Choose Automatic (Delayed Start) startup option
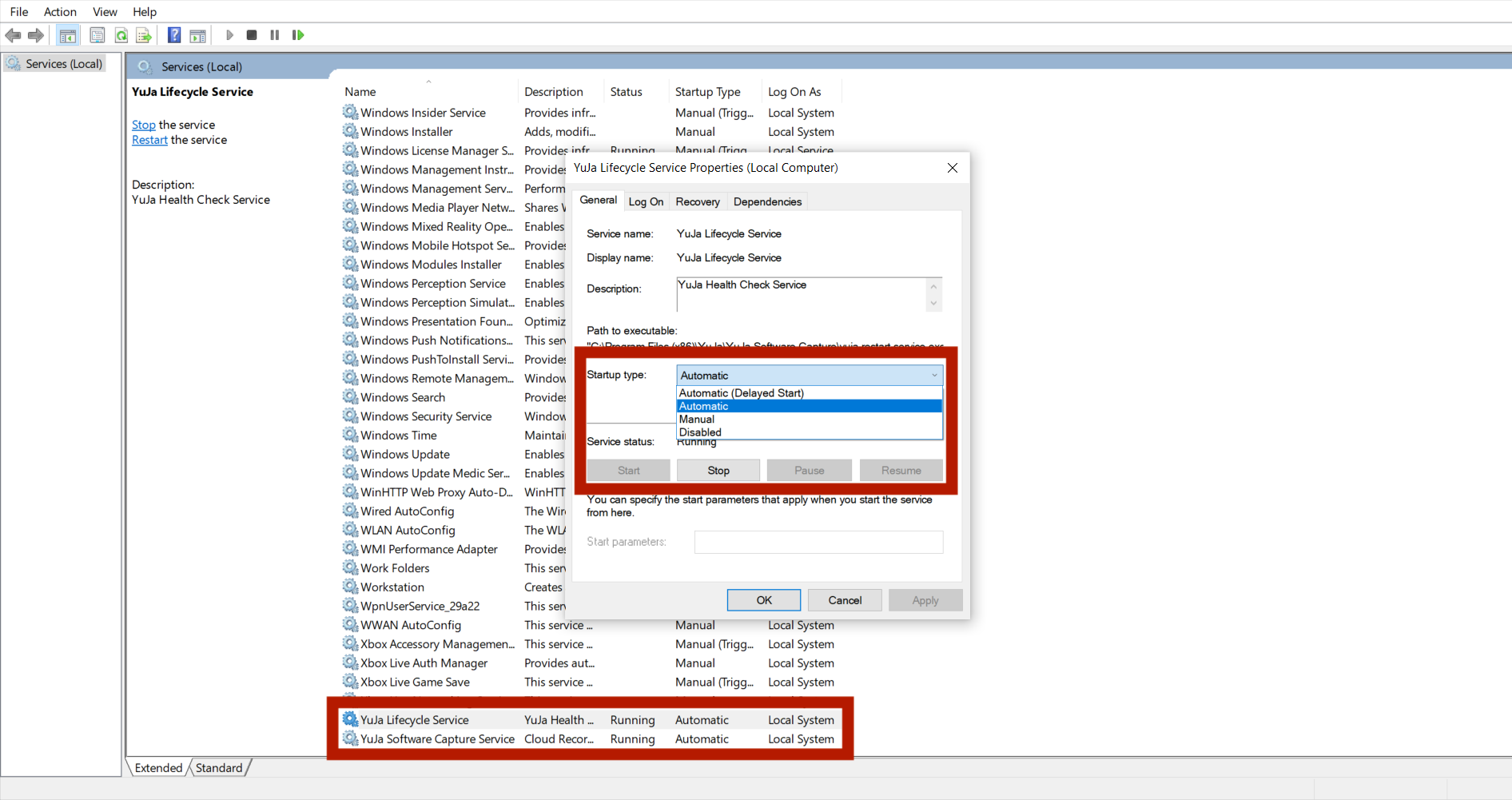Viewport: 1512px width, 800px height. pos(810,393)
